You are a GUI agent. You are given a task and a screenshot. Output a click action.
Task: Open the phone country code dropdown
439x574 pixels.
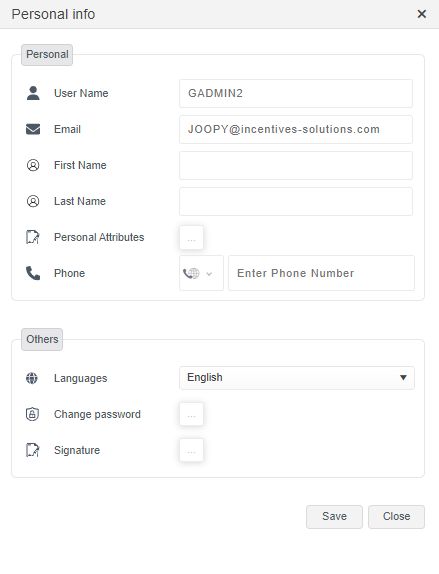pyautogui.click(x=201, y=273)
